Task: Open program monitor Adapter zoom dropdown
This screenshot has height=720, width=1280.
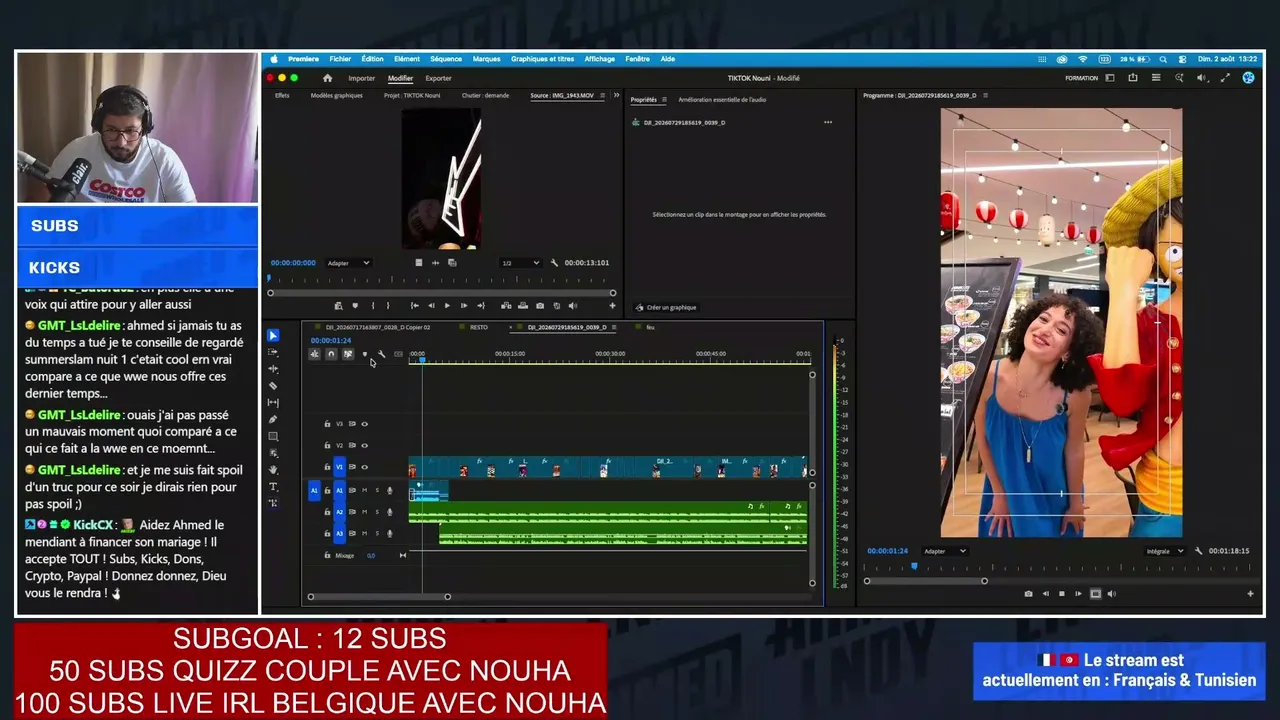Action: (x=945, y=551)
